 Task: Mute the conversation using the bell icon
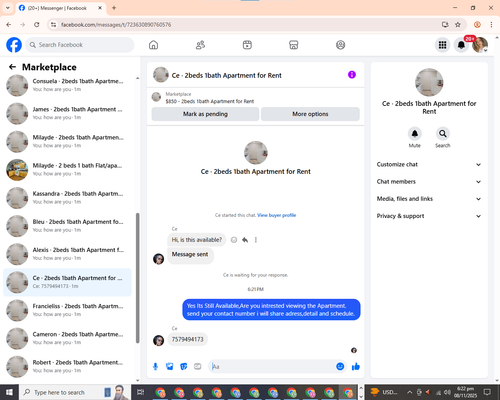coord(415,134)
